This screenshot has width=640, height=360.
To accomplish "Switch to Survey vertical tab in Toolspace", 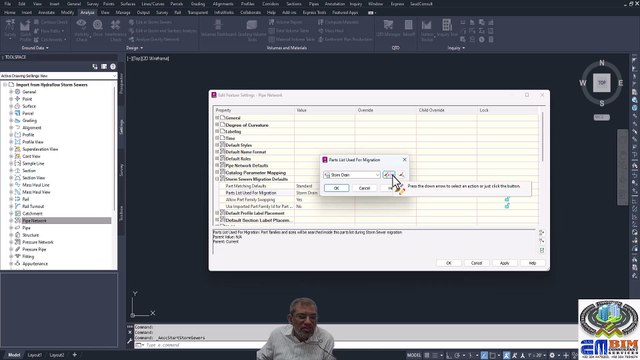I will pos(121,170).
